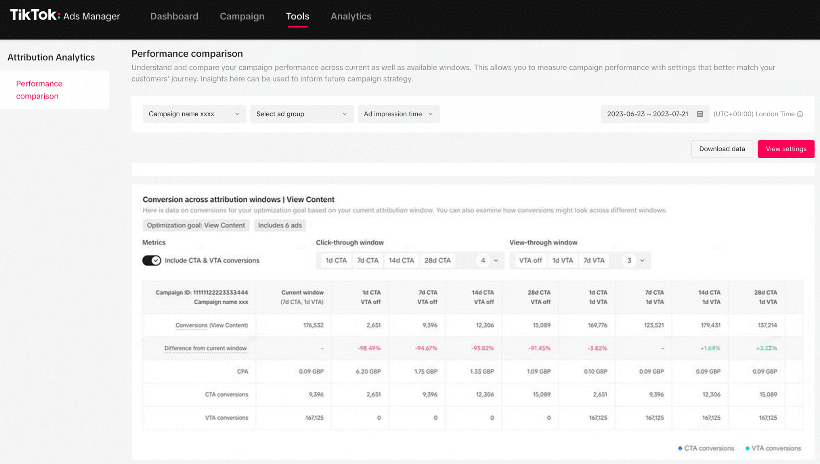Choose the 1d VTA window option
The image size is (820, 464).
pos(562,260)
